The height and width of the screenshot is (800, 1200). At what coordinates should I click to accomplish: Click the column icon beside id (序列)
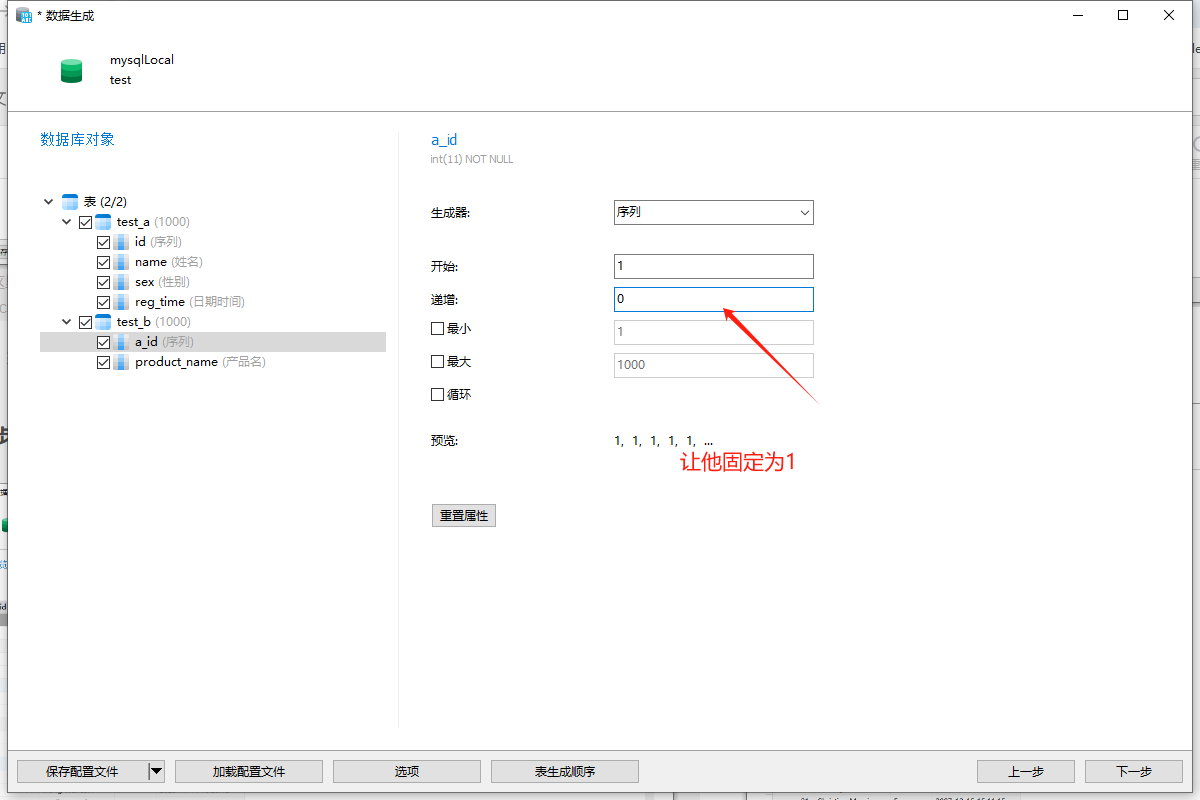tap(121, 242)
